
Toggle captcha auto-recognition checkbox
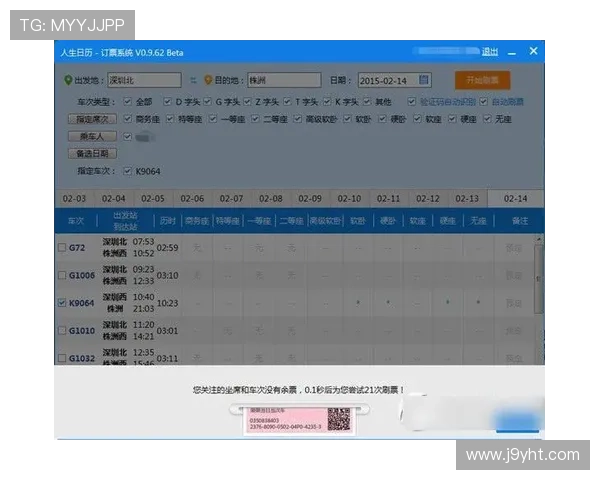point(411,102)
